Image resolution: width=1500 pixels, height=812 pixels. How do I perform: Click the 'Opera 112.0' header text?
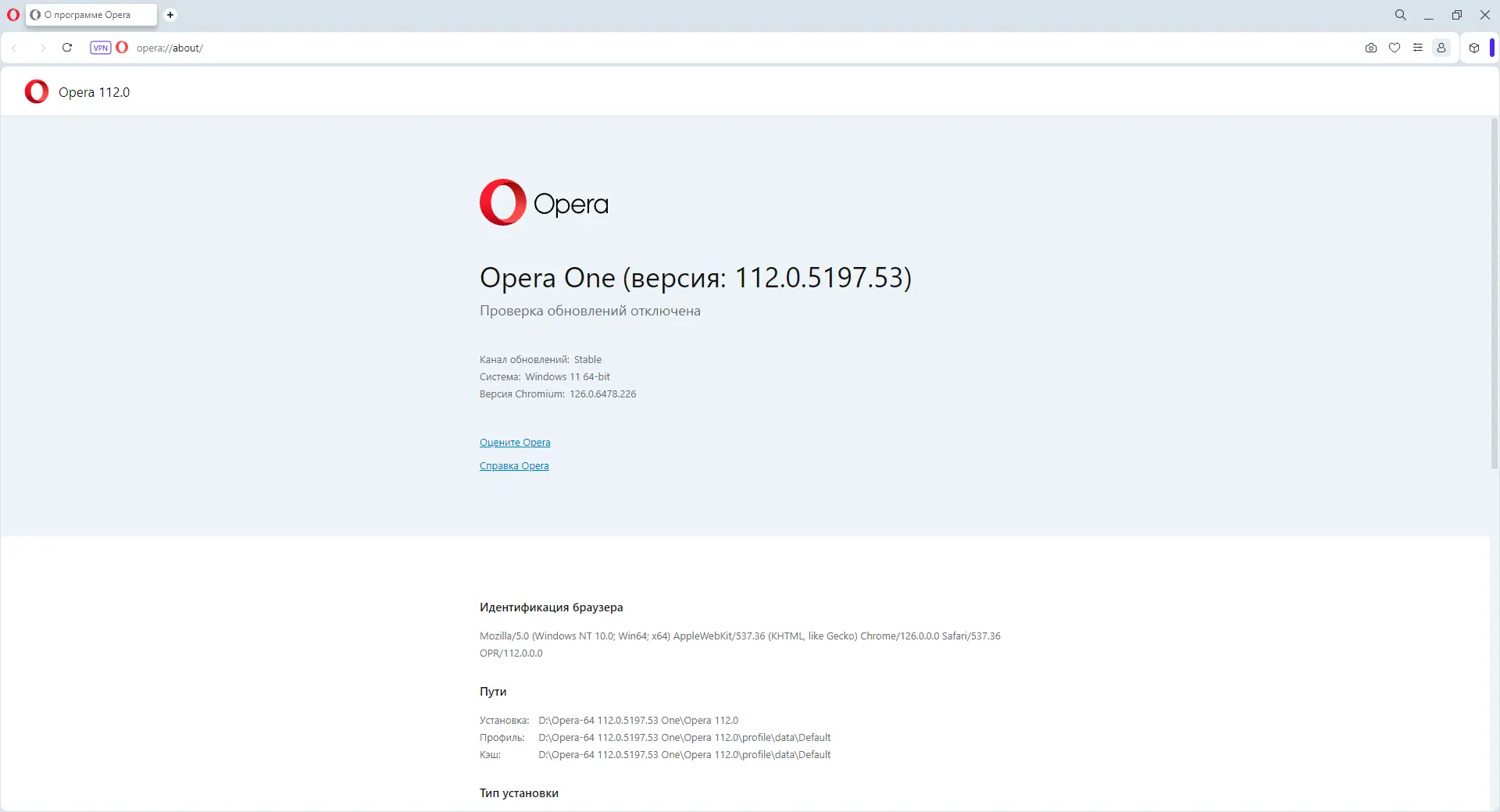tap(95, 92)
